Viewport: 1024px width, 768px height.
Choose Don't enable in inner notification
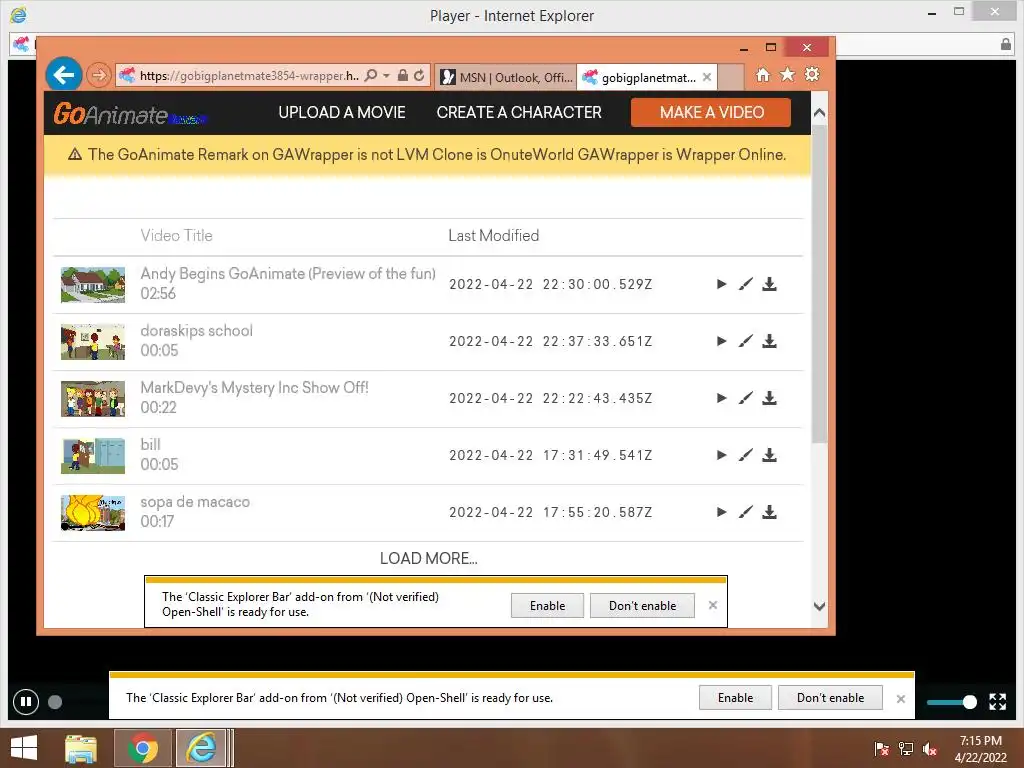coord(643,605)
